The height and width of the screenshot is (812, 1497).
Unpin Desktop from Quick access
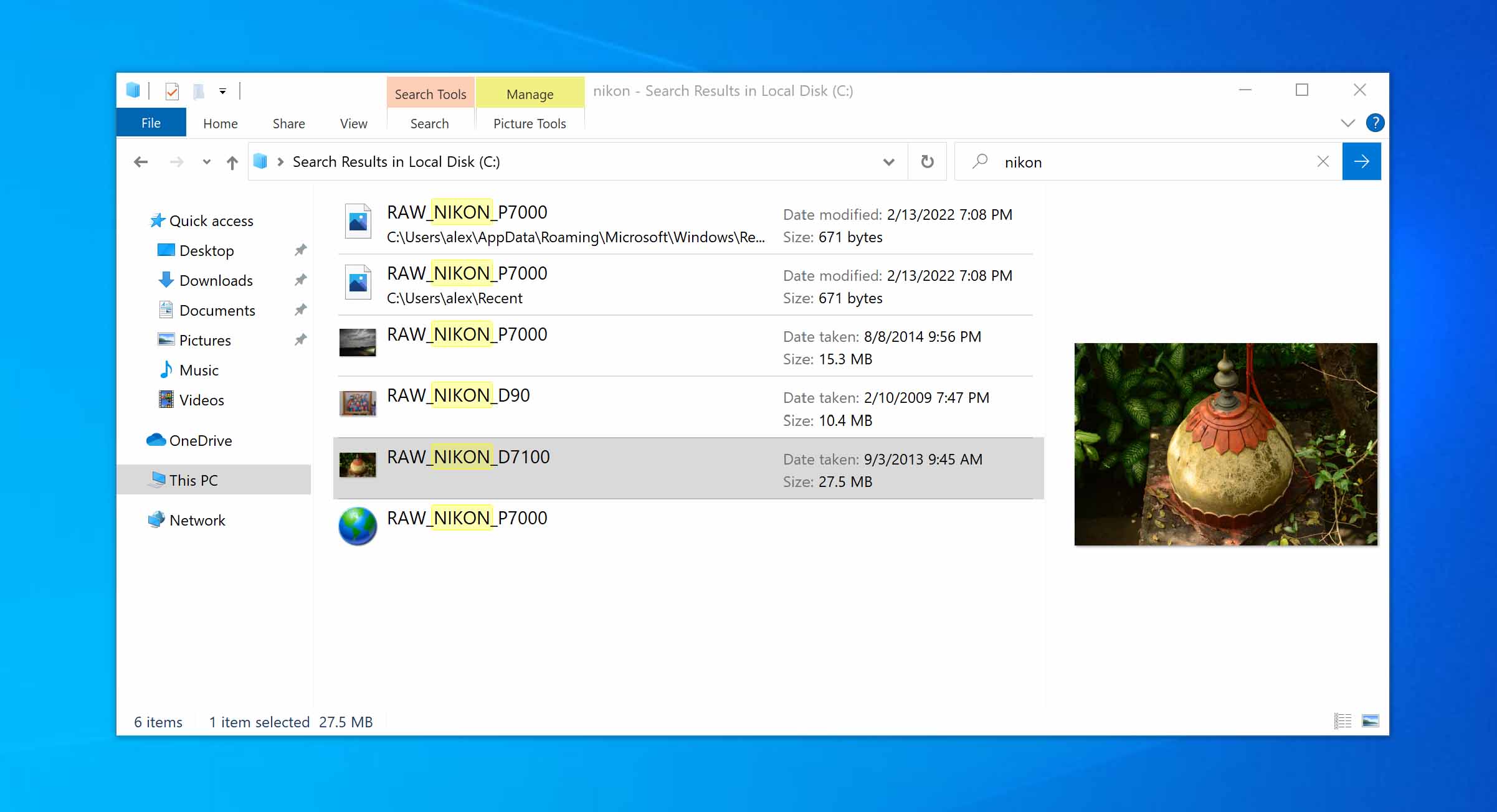click(300, 250)
